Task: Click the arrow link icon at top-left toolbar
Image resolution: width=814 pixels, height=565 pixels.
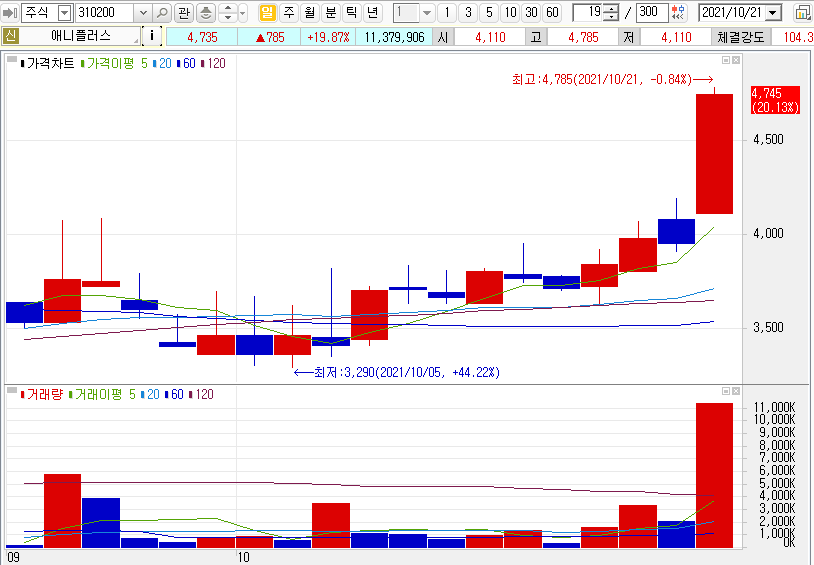Action: (x=10, y=12)
